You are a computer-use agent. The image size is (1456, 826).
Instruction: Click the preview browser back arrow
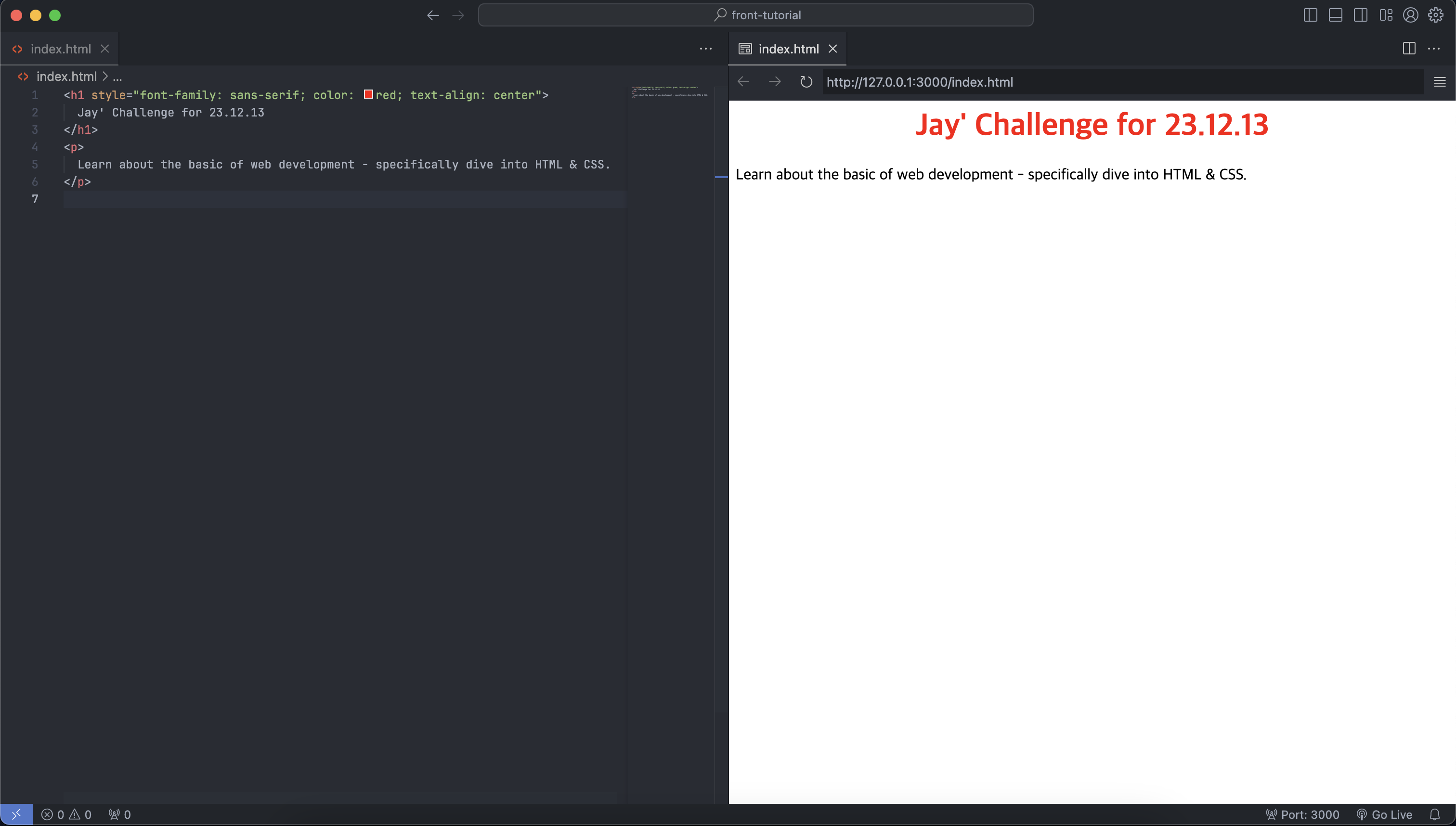(743, 82)
